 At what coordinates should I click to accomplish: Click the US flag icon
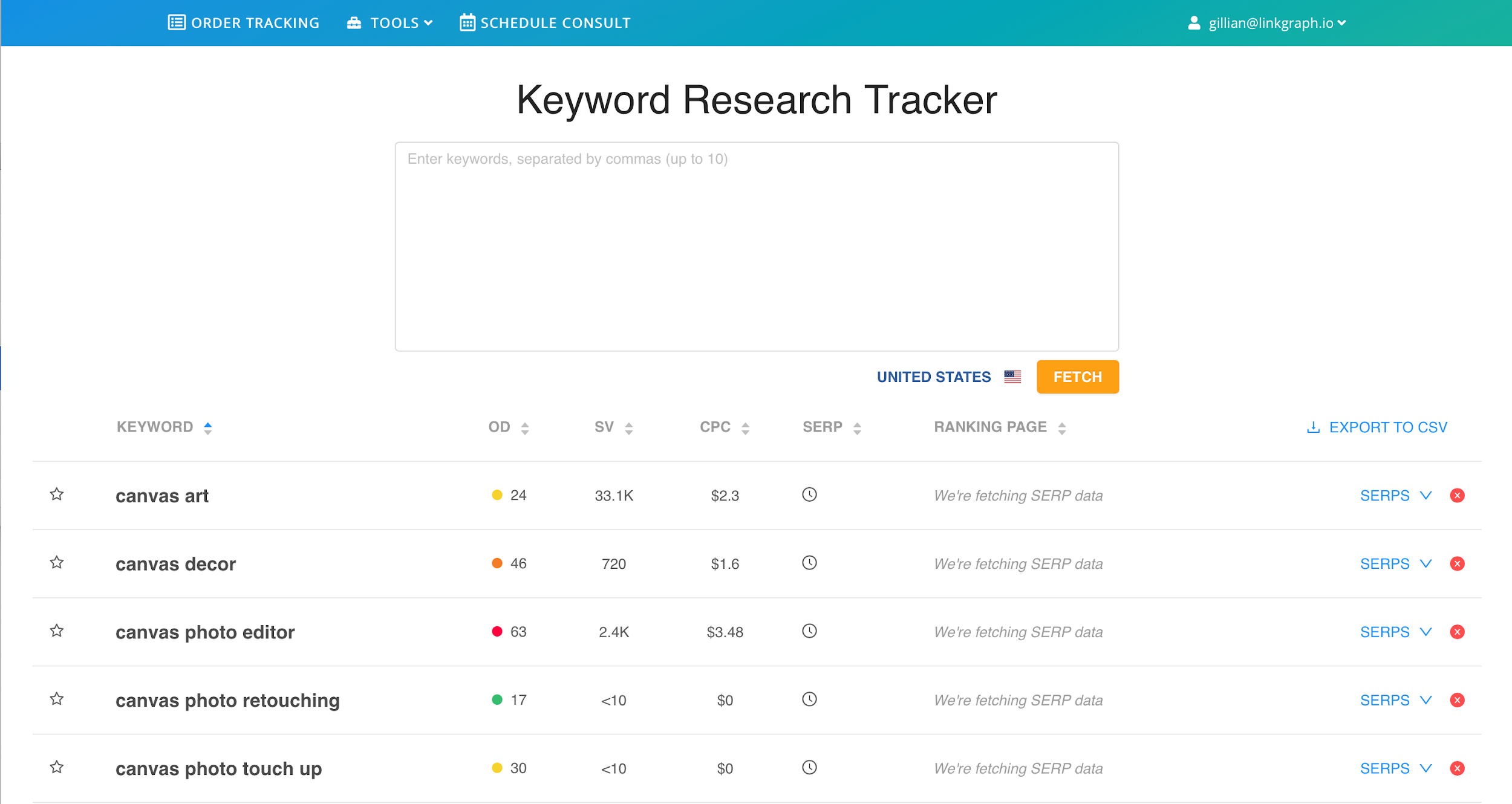point(1012,377)
